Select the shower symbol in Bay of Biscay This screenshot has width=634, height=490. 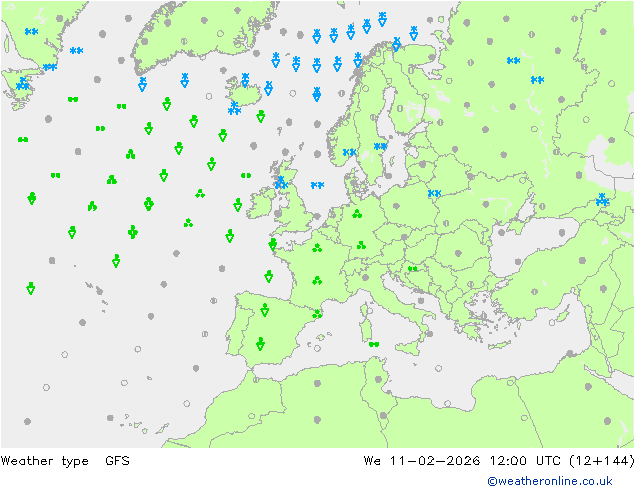click(x=268, y=277)
